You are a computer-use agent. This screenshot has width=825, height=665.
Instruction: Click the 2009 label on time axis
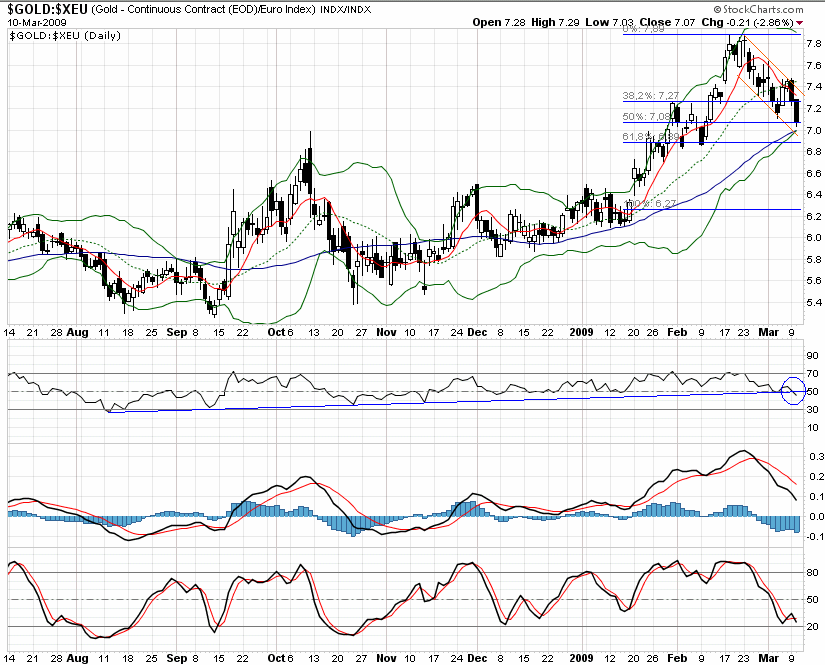[x=582, y=330]
